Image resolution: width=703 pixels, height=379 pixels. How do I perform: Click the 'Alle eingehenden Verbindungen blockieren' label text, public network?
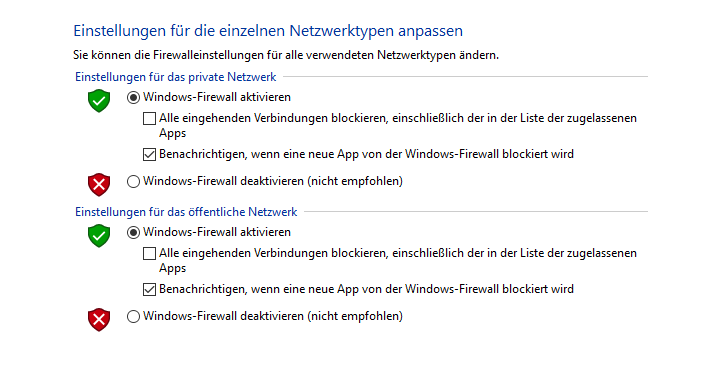tap(273, 253)
